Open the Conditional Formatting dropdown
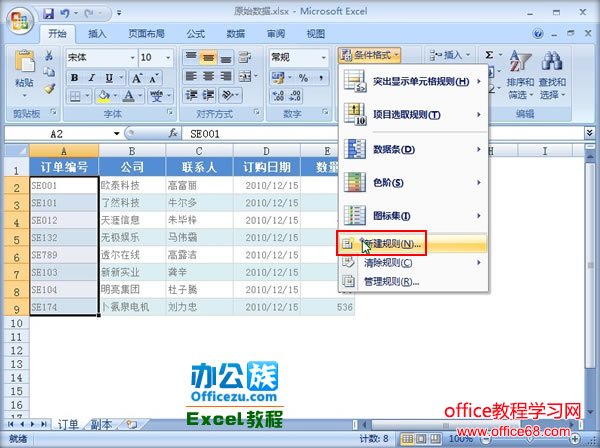 (370, 55)
